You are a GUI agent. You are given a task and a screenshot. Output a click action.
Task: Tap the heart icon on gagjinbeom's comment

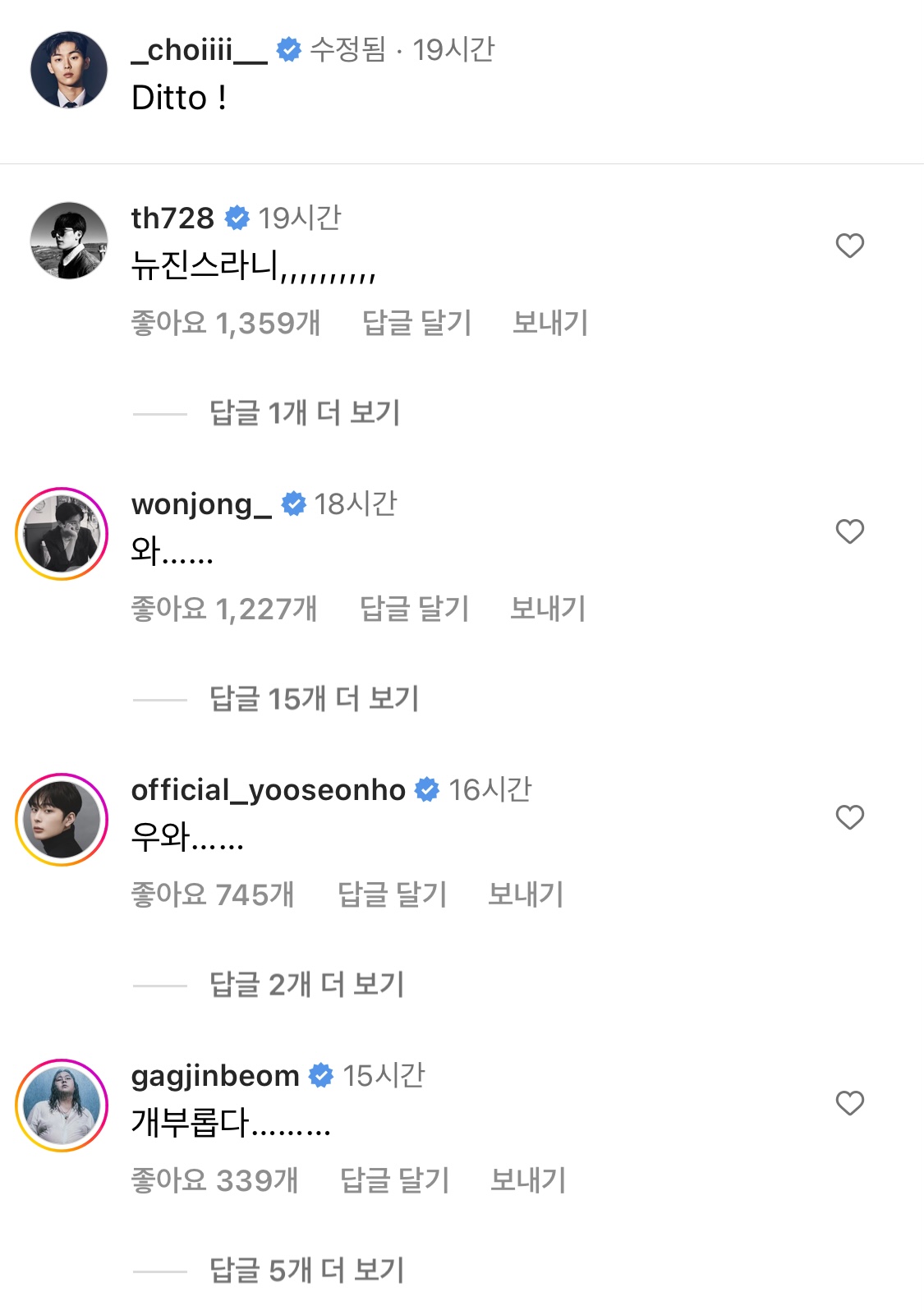tap(848, 1105)
